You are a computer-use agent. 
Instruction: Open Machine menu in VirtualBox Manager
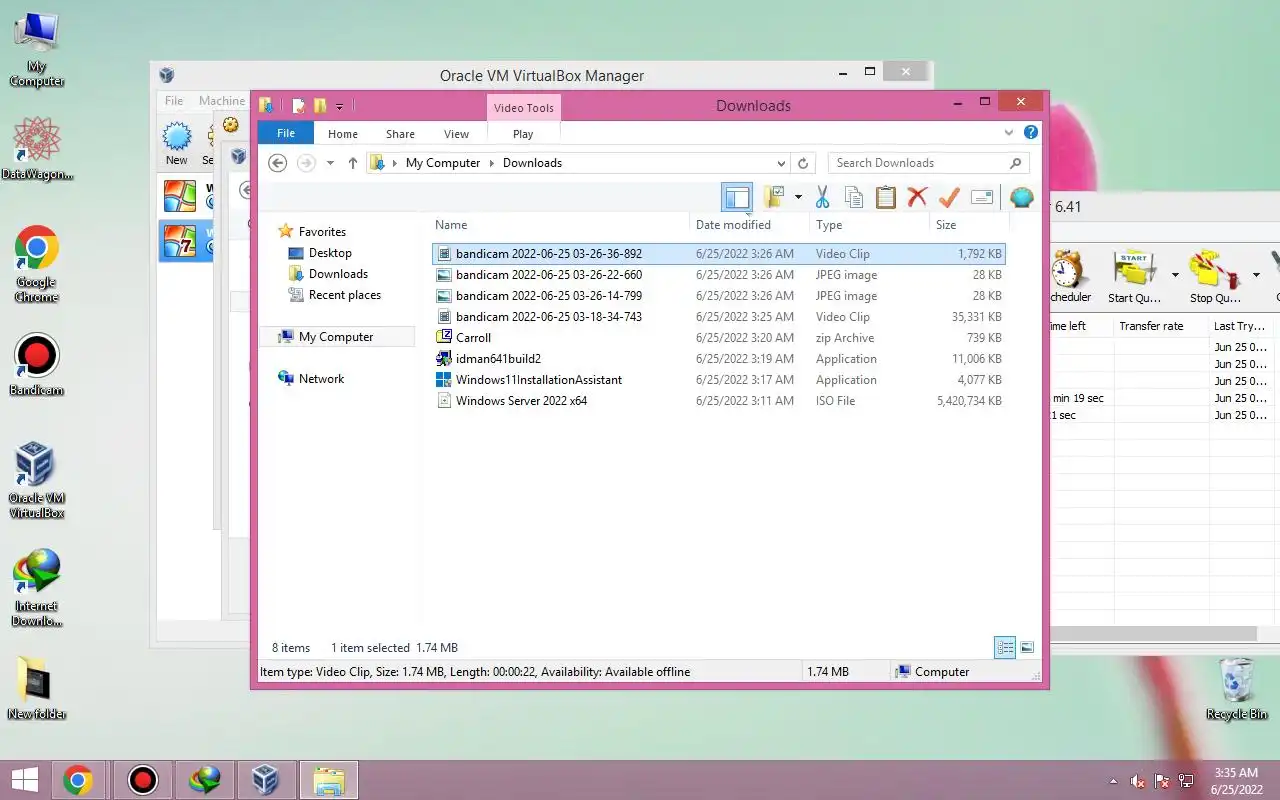point(221,101)
